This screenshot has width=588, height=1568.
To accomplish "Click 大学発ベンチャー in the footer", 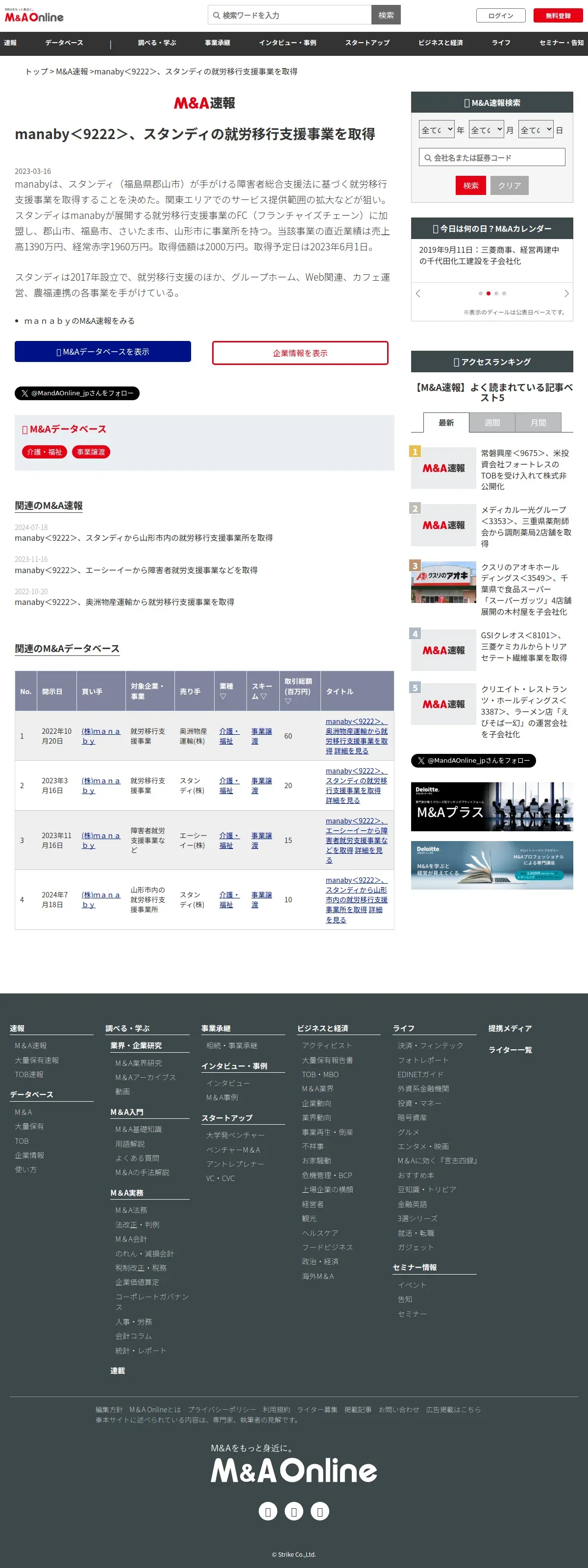I will pos(236,1135).
